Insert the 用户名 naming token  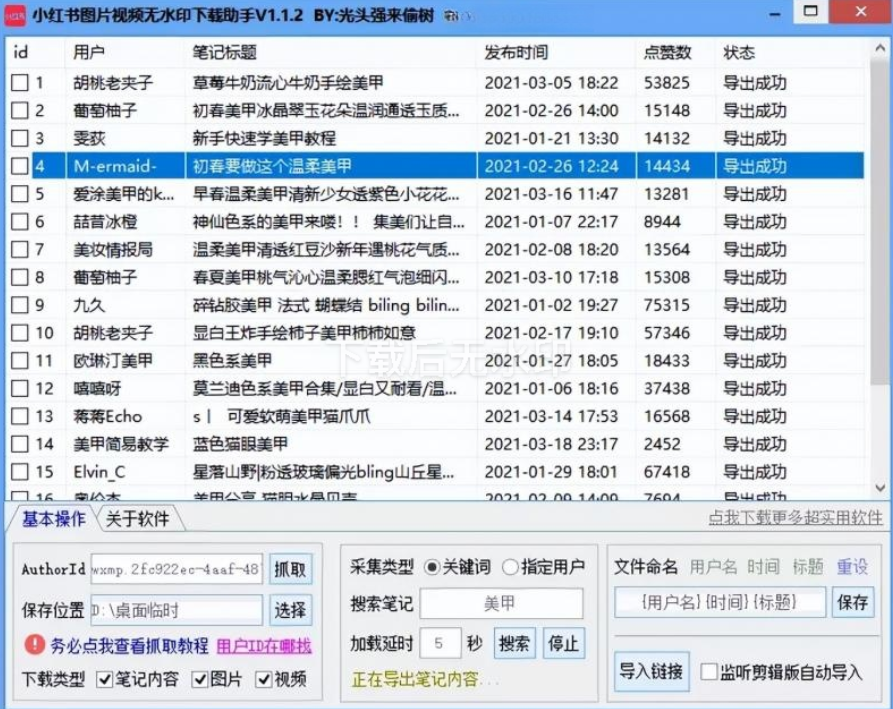pos(713,567)
